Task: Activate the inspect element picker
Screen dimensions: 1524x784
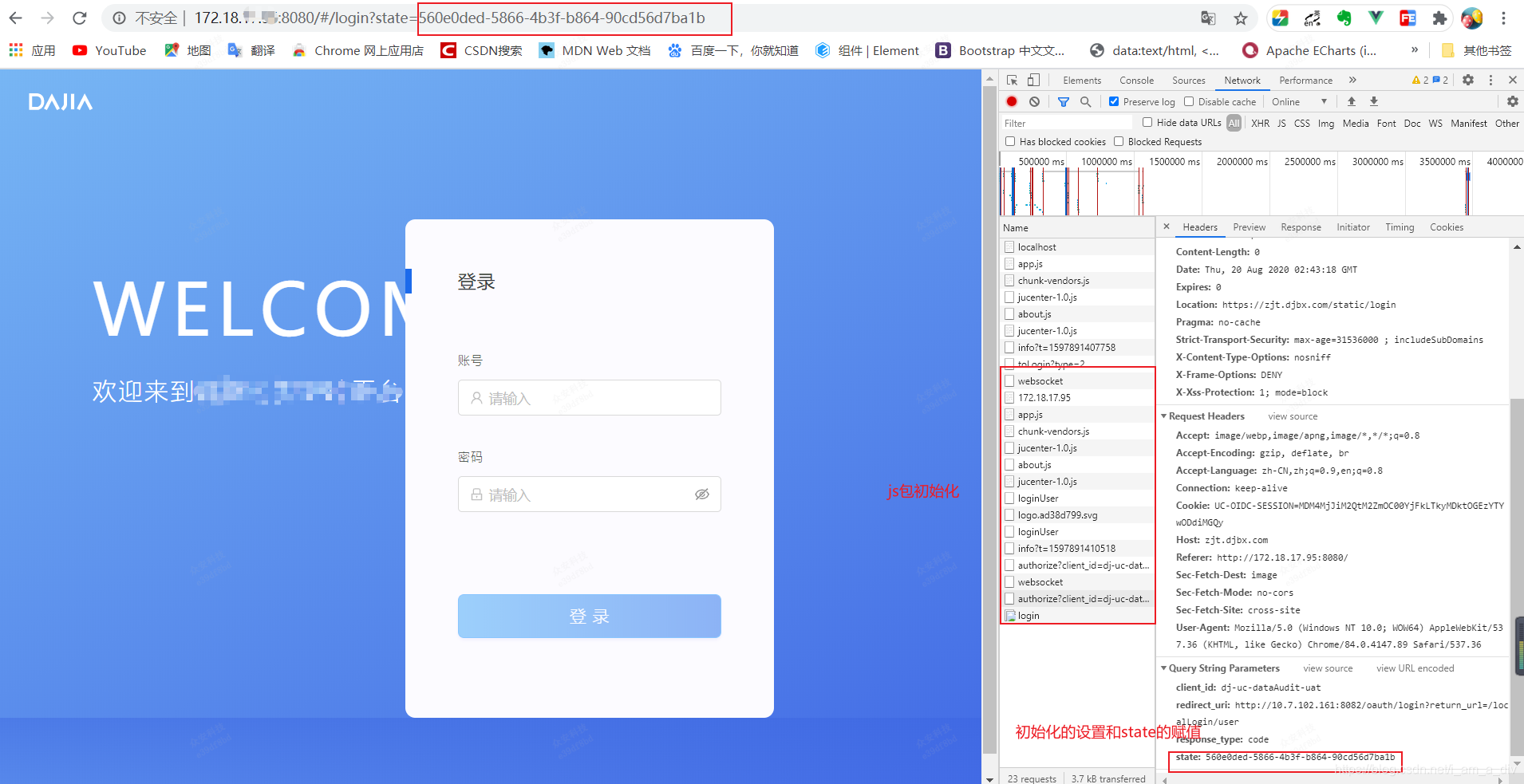Action: (x=1012, y=80)
